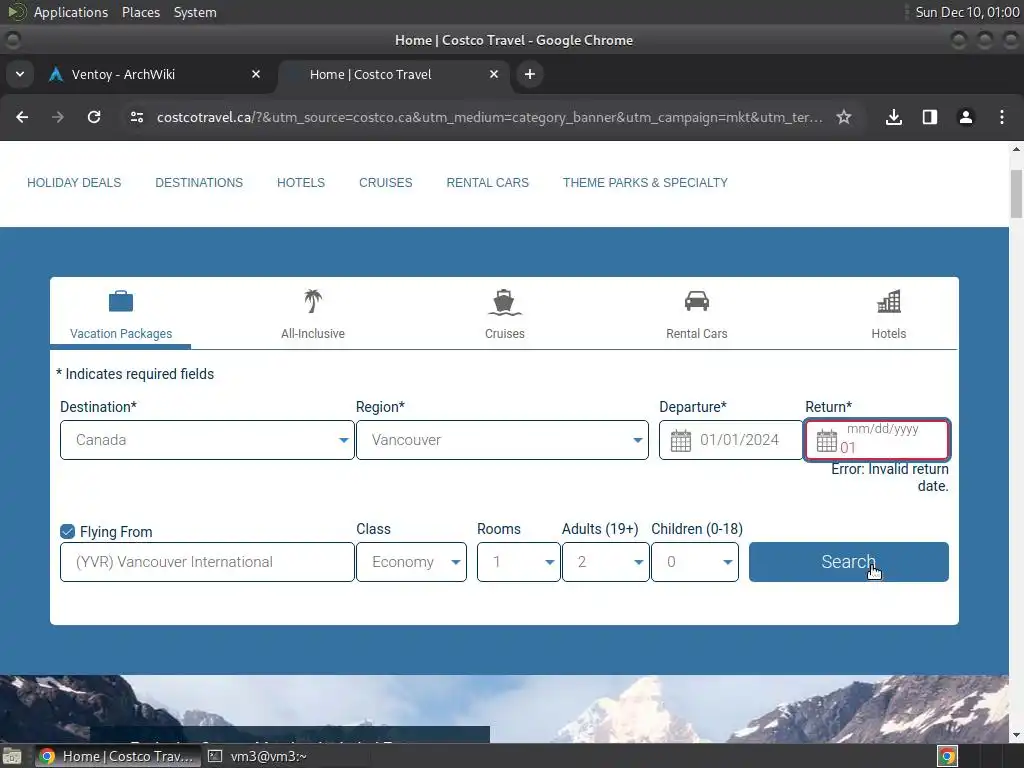The height and width of the screenshot is (768, 1024).
Task: Click the address bar URL
Action: pos(490,117)
